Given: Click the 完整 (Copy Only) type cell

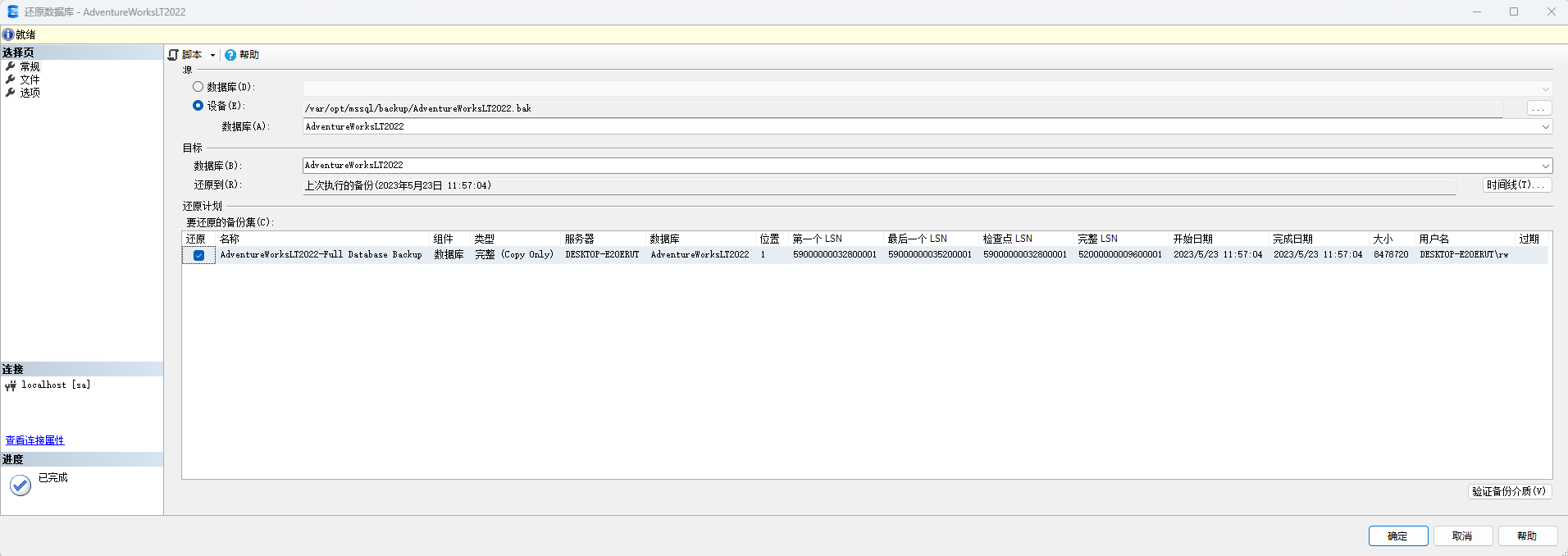Looking at the screenshot, I should (514, 254).
